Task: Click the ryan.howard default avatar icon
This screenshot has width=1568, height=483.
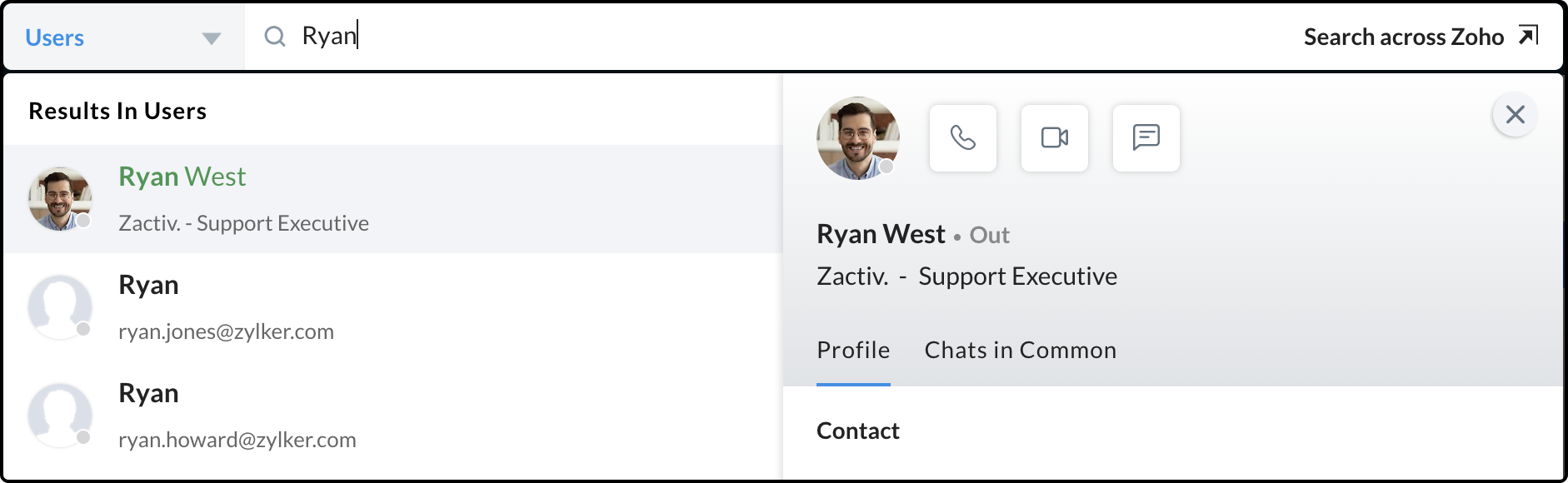Action: [x=60, y=416]
